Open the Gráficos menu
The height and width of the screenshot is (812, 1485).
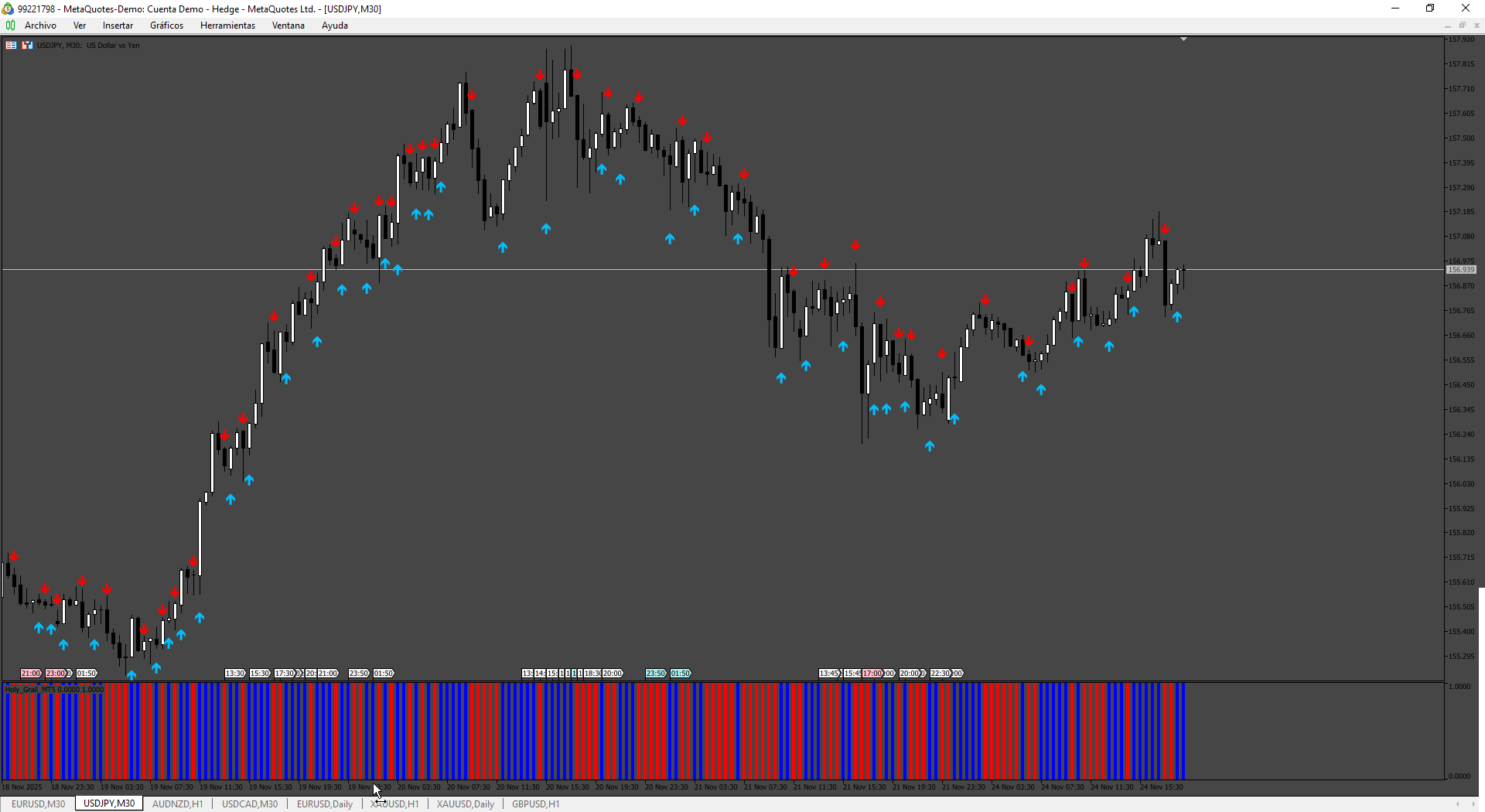point(166,26)
